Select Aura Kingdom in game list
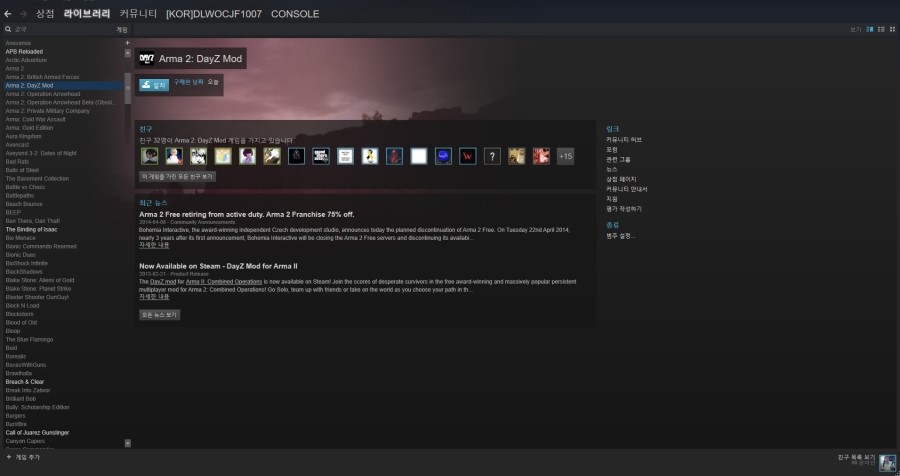The width and height of the screenshot is (900, 476). point(24,136)
